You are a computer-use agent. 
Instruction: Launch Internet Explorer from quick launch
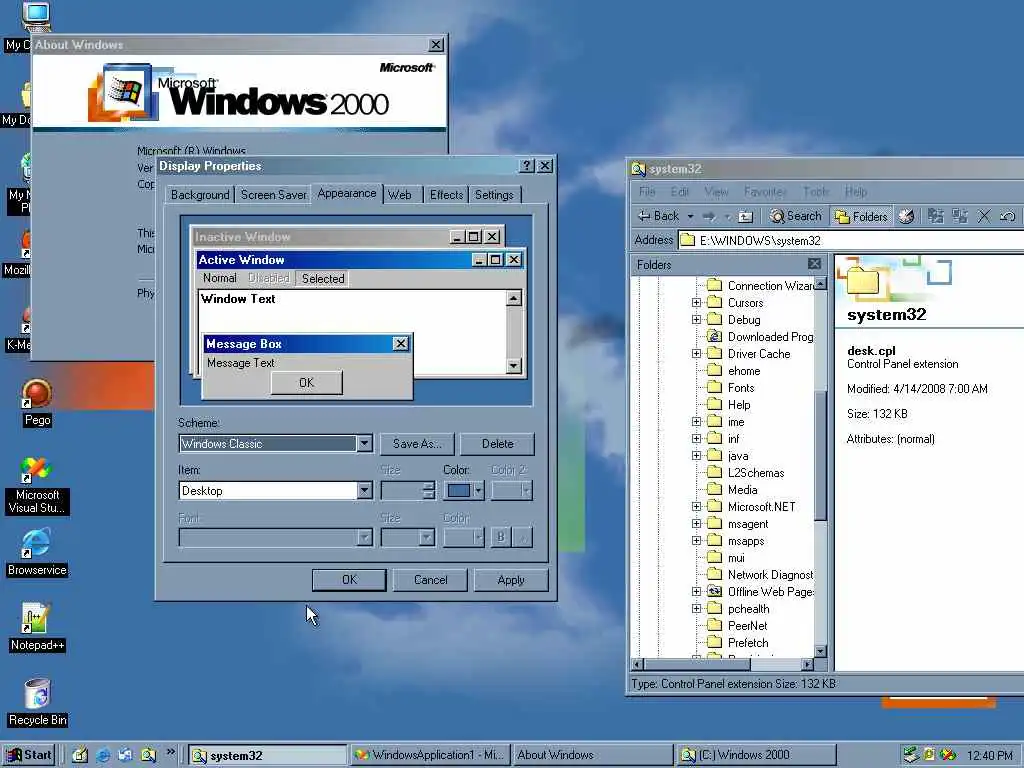tap(103, 755)
